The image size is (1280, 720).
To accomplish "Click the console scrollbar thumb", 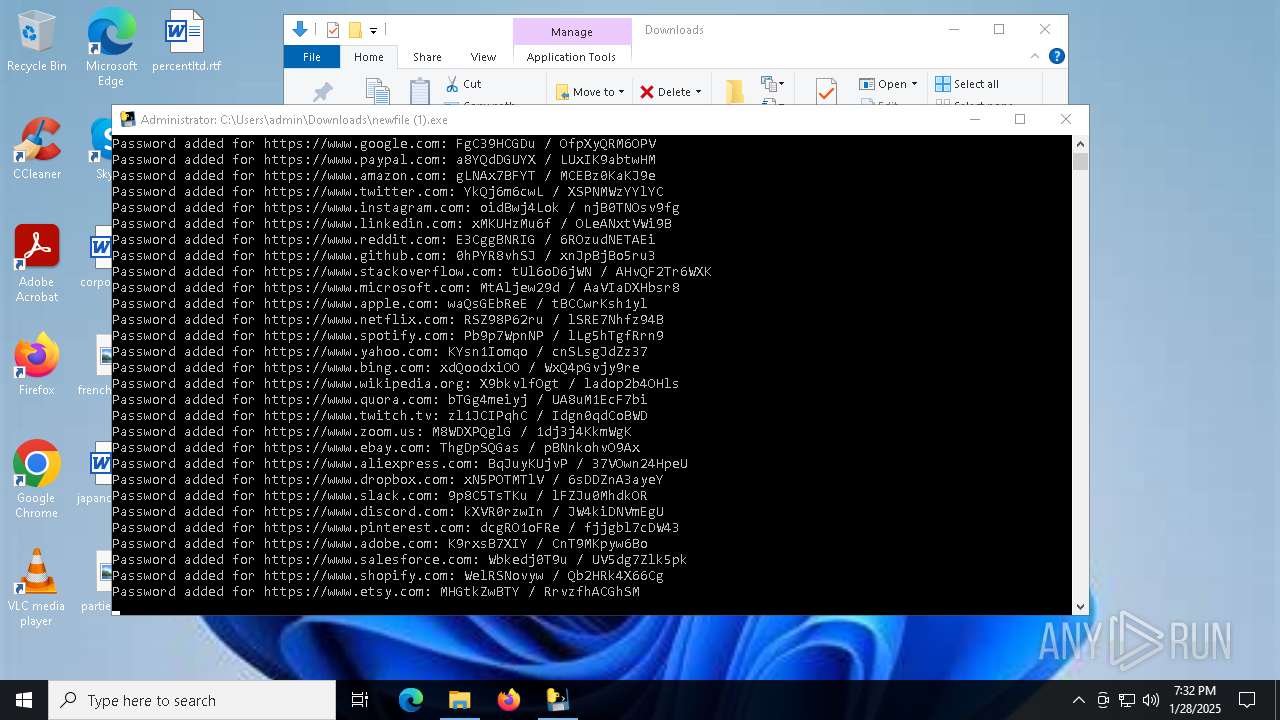I will tap(1080, 162).
